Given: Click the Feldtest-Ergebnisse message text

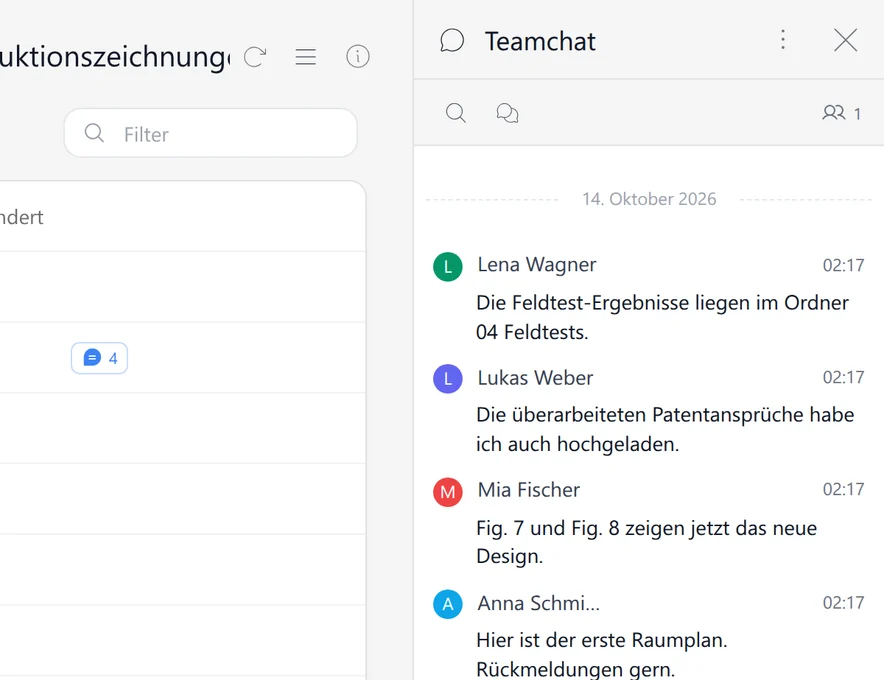Looking at the screenshot, I should coord(662,317).
